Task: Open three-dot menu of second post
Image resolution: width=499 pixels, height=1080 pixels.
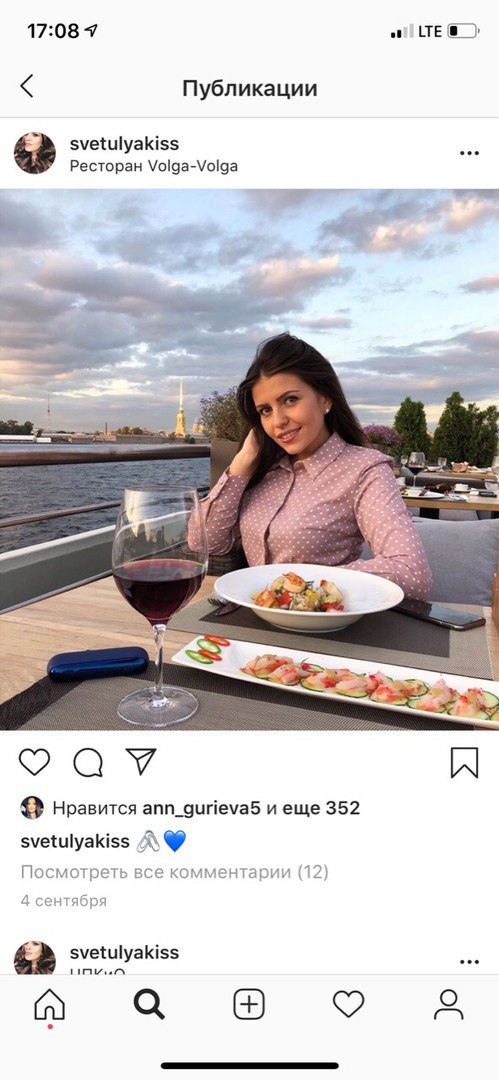Action: click(469, 962)
